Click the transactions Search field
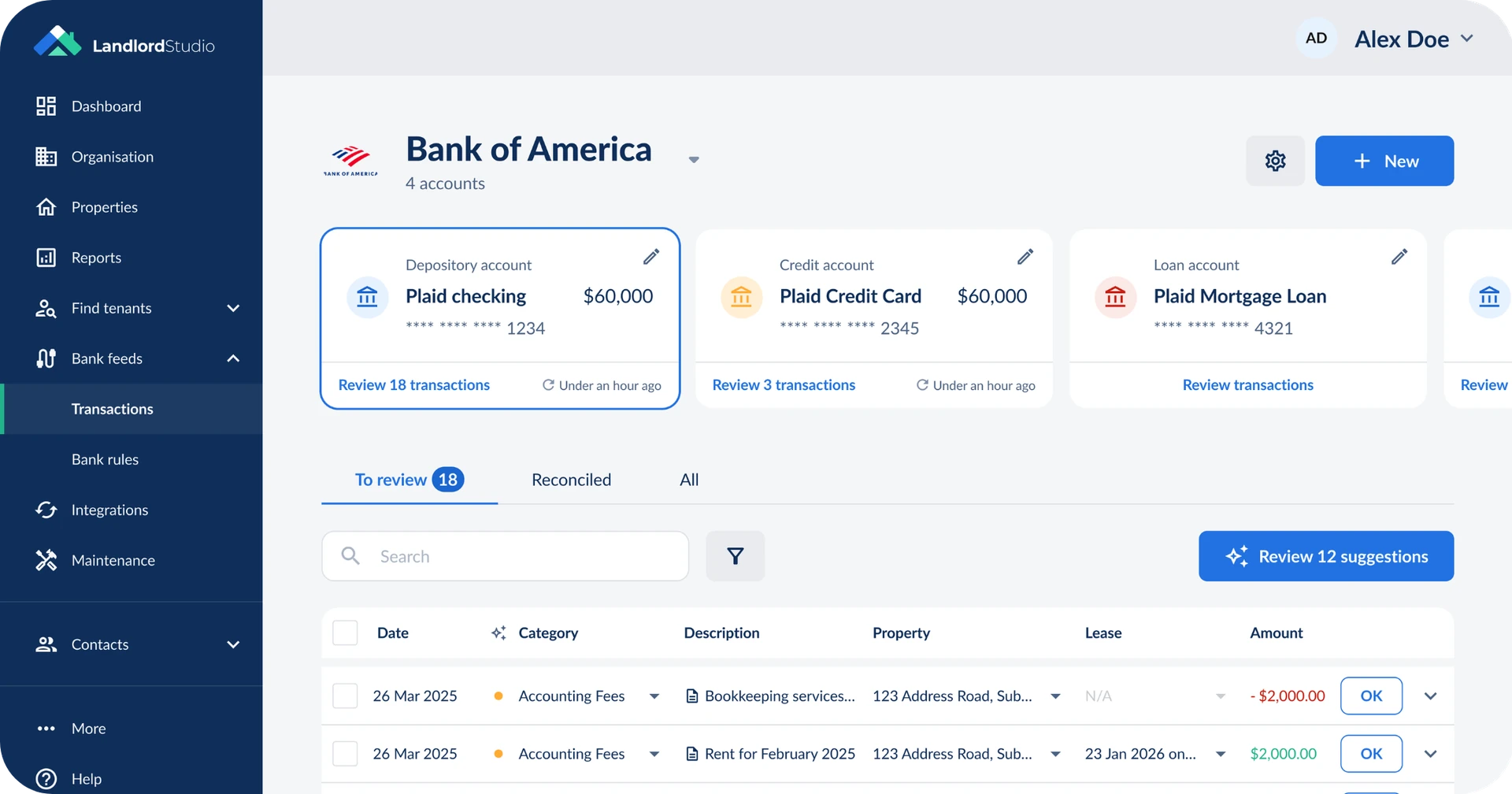 [x=505, y=556]
